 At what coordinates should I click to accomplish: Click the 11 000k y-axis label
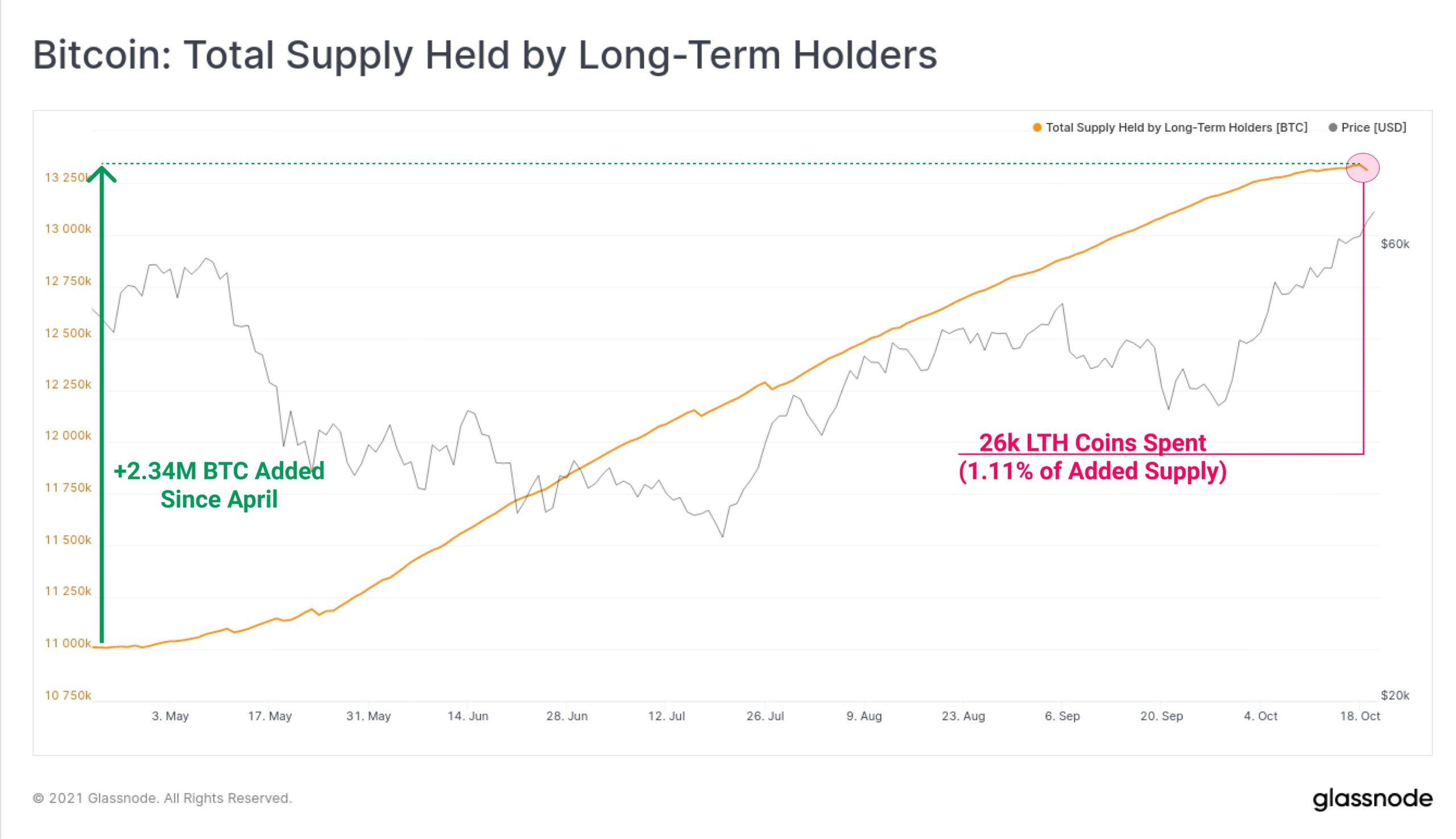point(68,644)
